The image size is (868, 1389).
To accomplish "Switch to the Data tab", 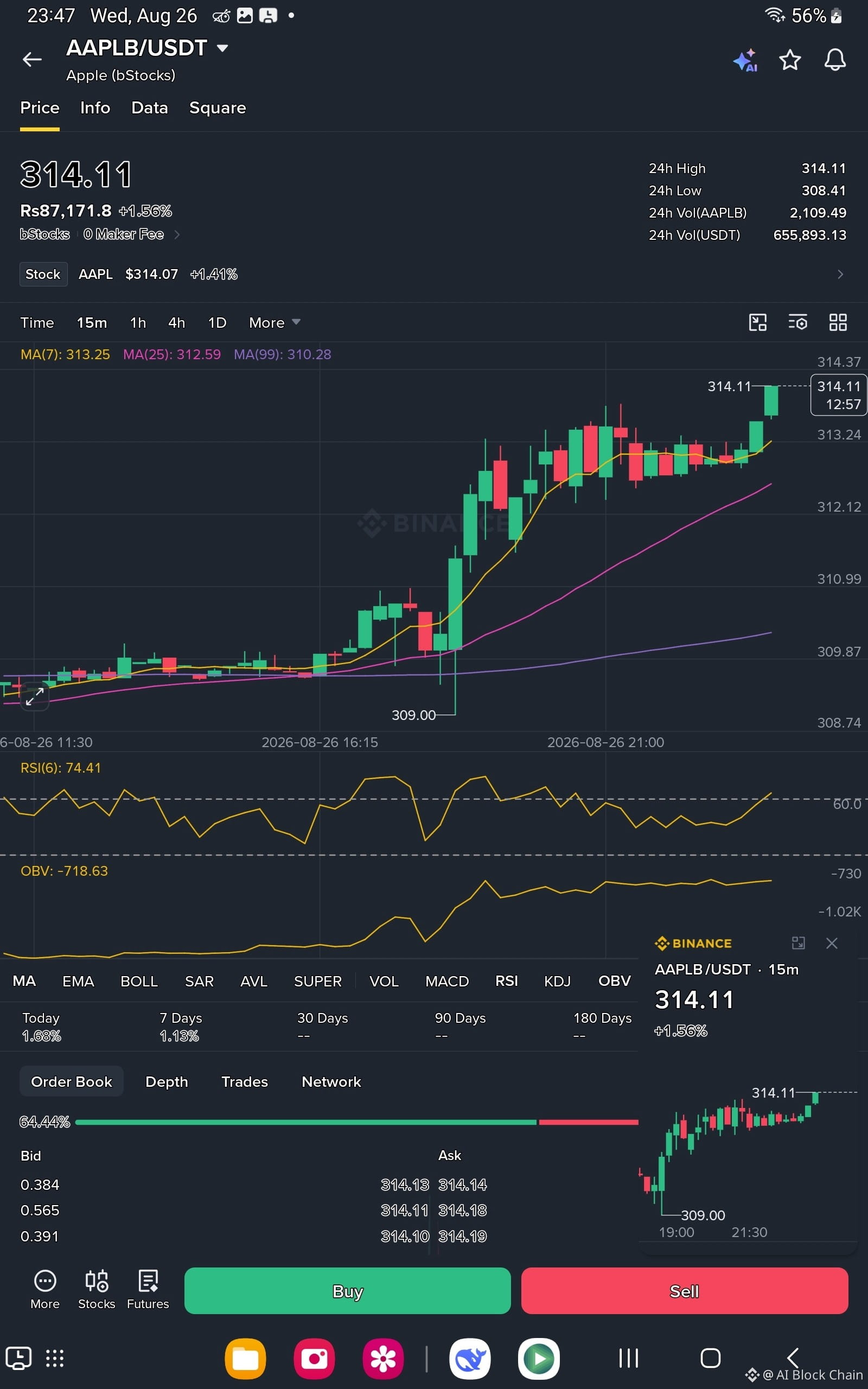I will tap(149, 108).
